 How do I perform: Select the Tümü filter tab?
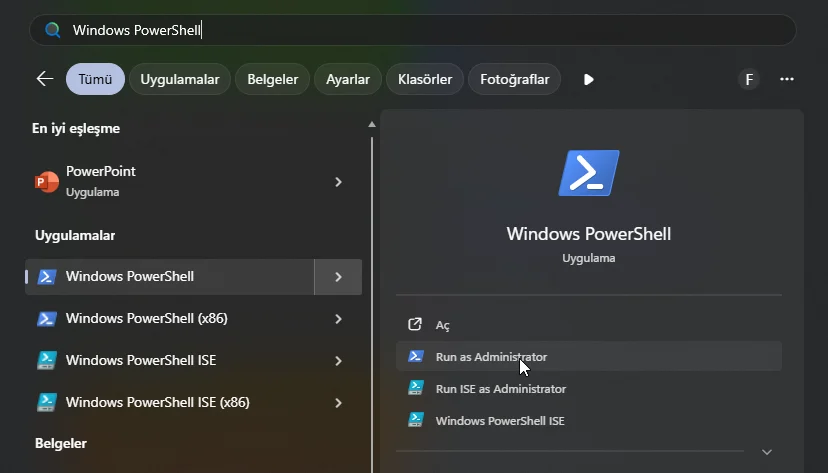coord(95,79)
